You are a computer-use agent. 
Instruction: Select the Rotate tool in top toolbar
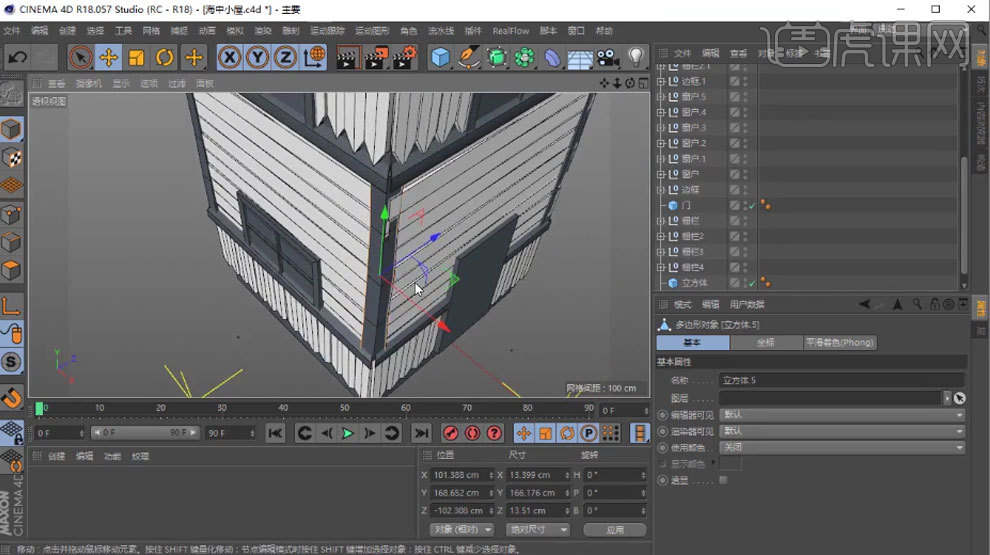click(x=165, y=58)
